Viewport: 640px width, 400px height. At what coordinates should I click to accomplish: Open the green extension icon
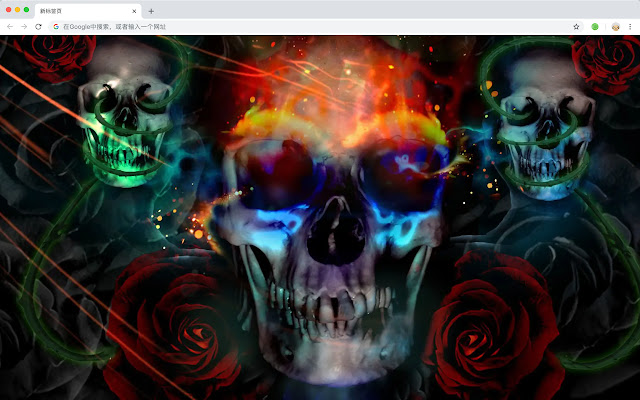[x=595, y=27]
